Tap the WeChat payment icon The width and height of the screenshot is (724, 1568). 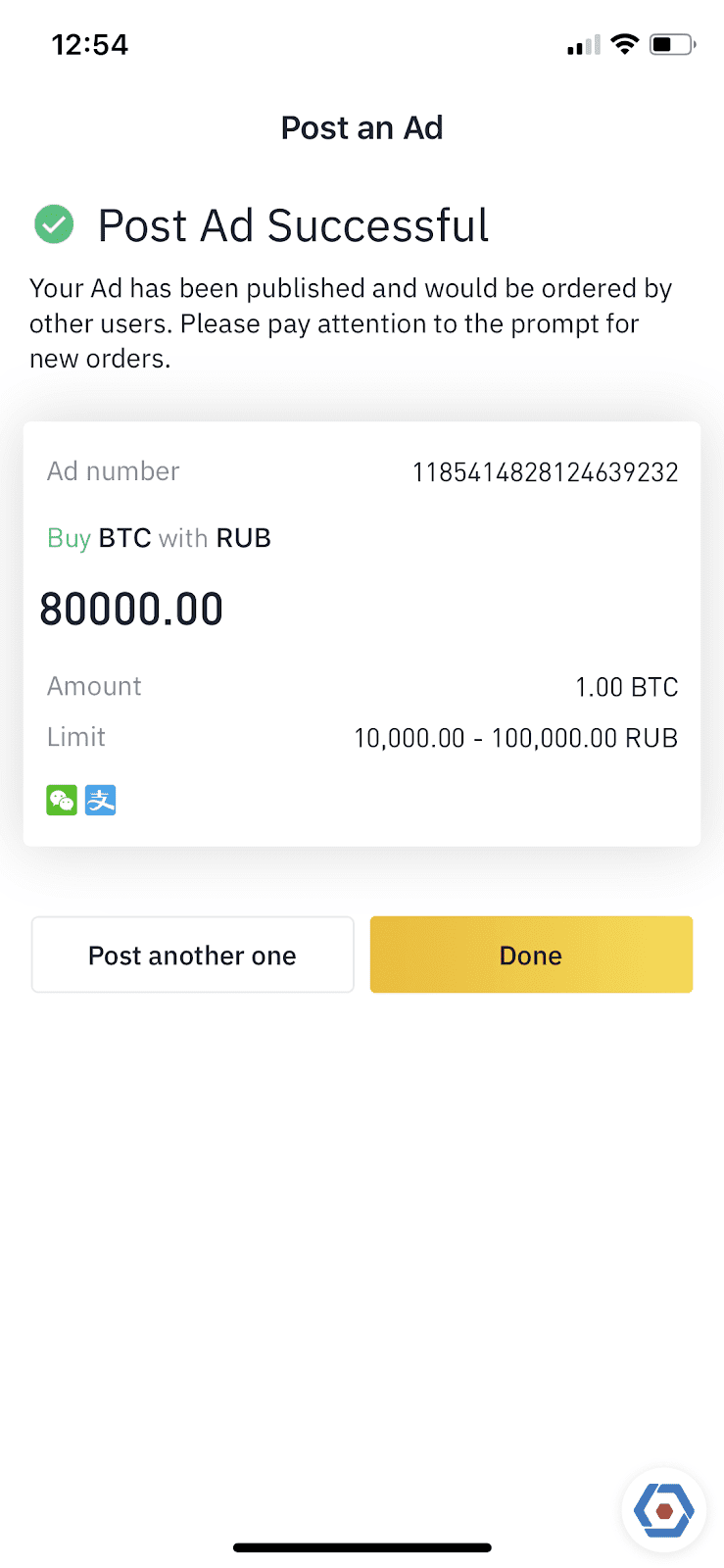(x=62, y=800)
